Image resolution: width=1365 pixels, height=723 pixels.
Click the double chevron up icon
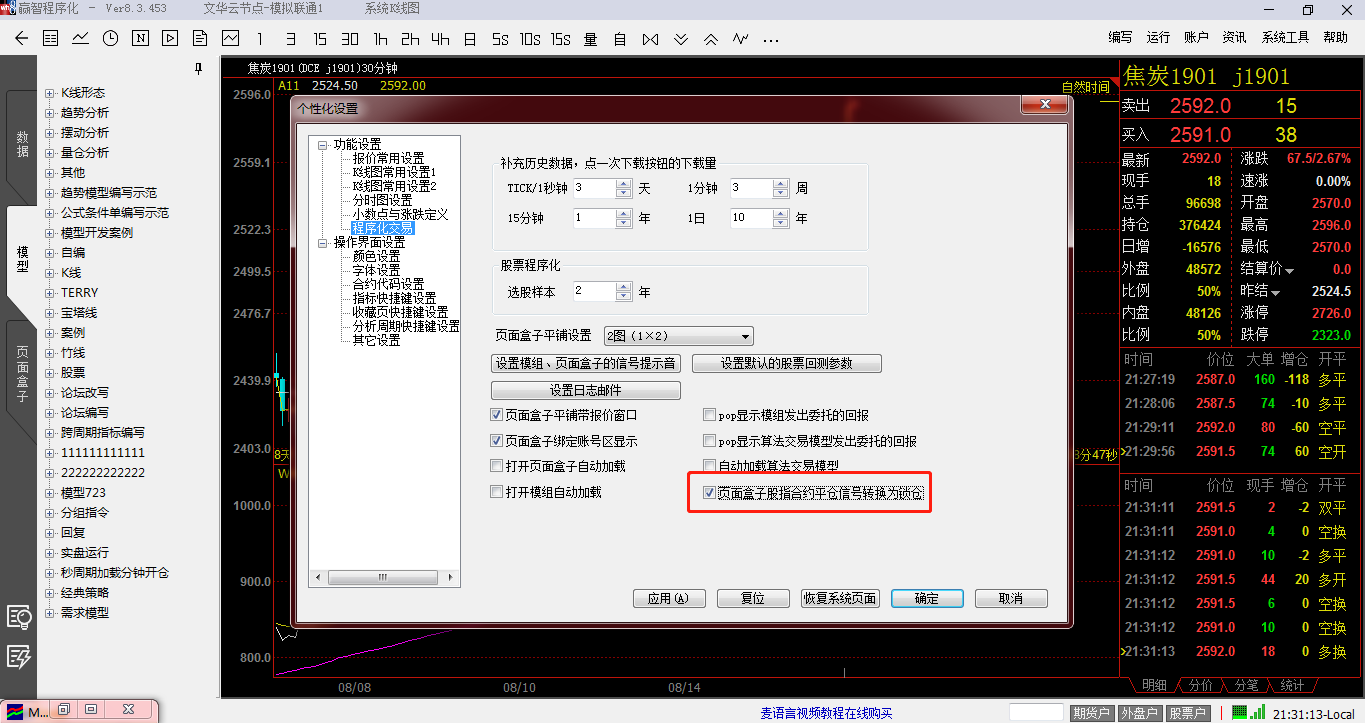click(x=711, y=39)
